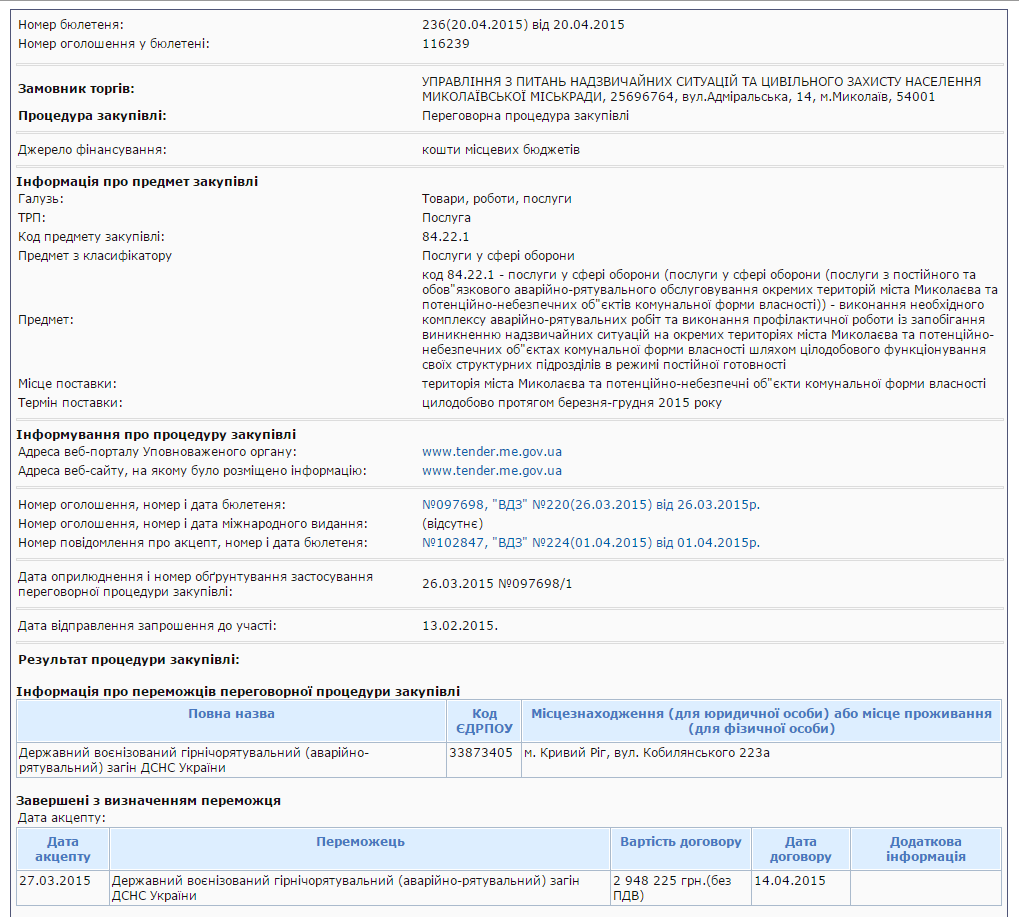
Task: Click the procurement subject code 84.22.1 value
Action: pyautogui.click(x=446, y=237)
